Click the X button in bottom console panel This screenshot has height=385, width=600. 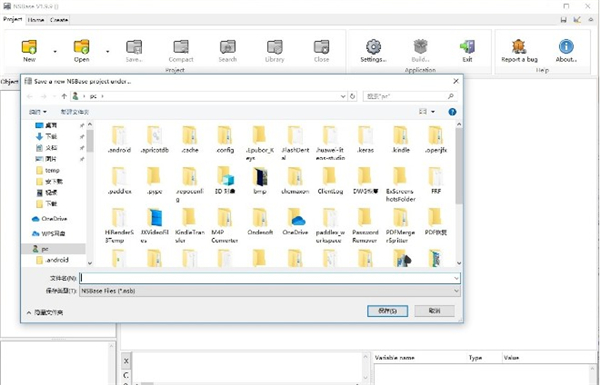coord(126,361)
